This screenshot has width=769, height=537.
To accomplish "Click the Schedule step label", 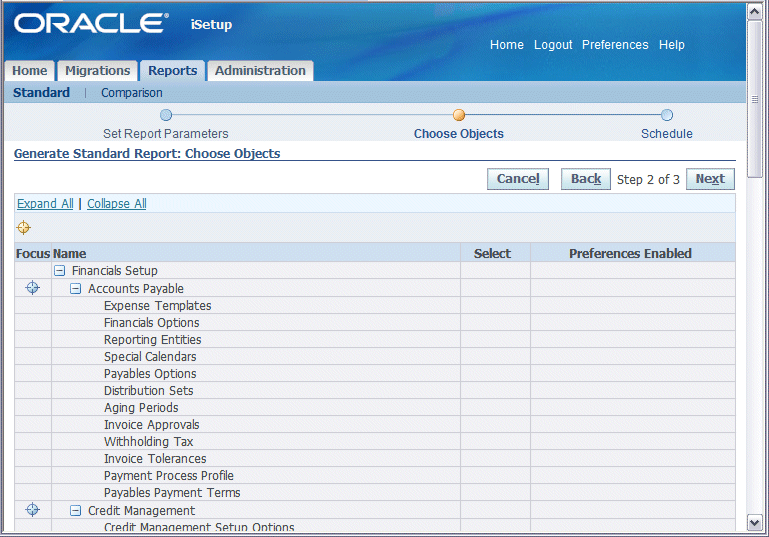I will 666,133.
